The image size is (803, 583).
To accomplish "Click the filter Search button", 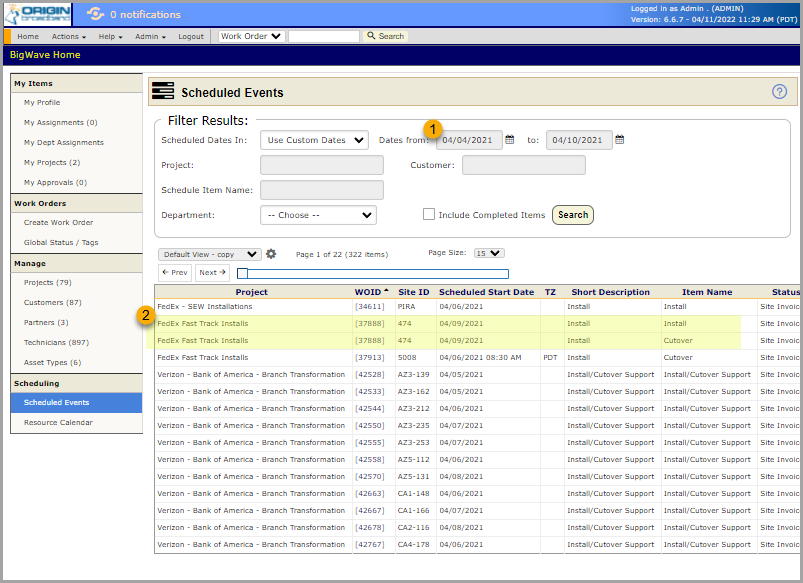I will 573,215.
